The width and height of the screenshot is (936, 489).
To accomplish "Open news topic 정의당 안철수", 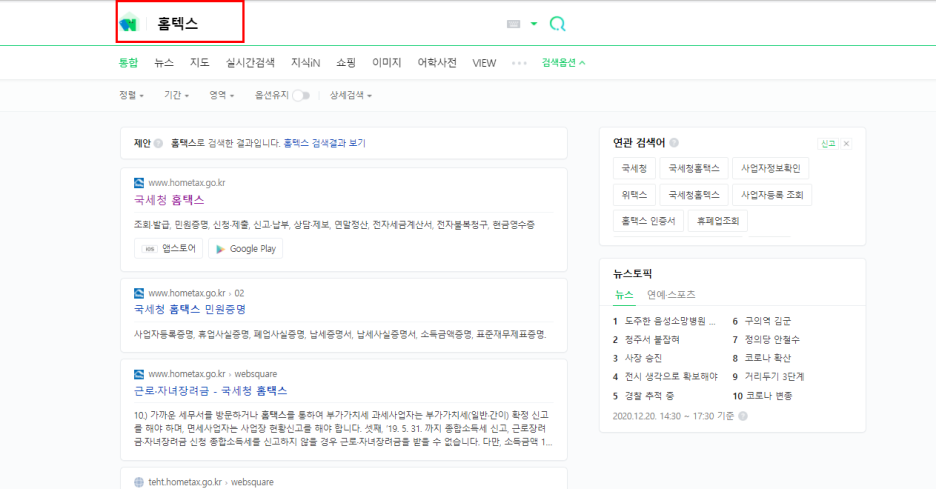I will (772, 340).
